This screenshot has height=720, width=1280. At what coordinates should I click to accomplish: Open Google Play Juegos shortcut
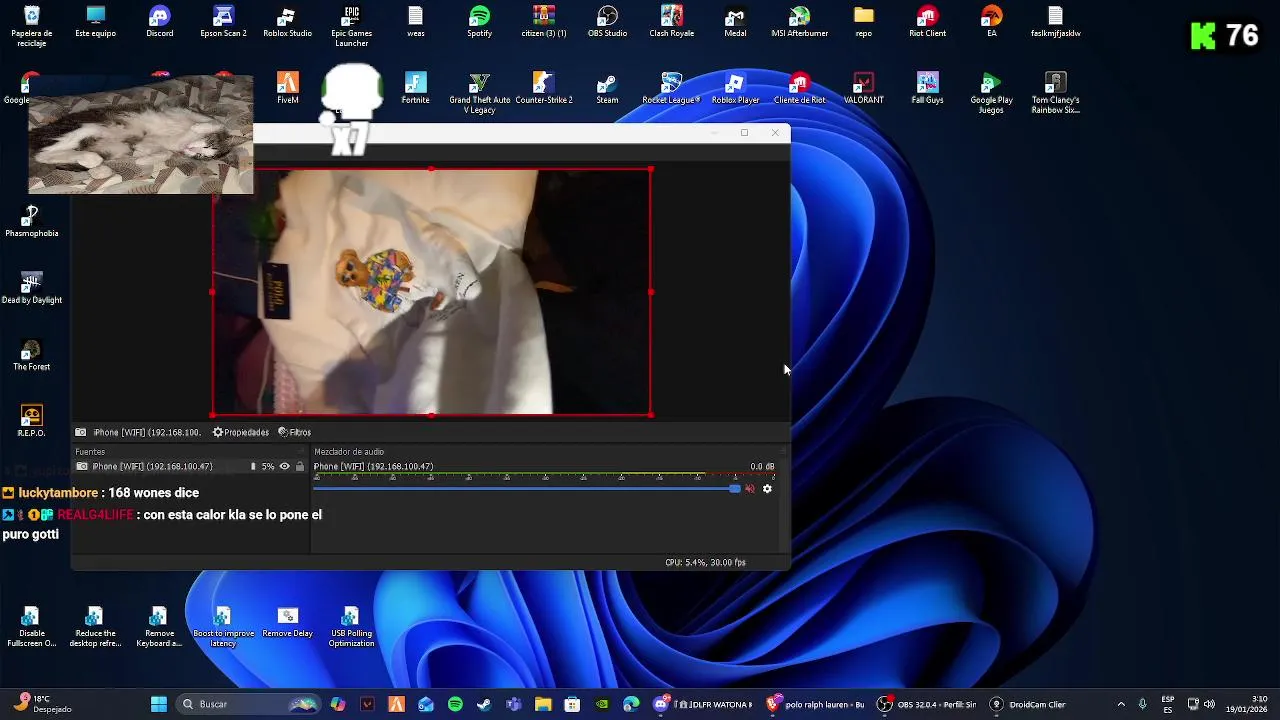991,93
